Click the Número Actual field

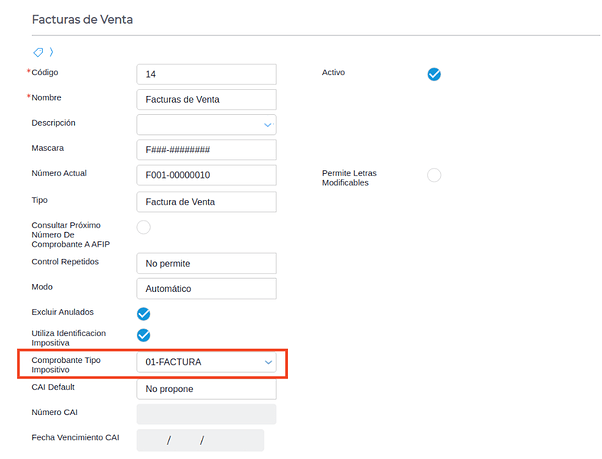tap(205, 175)
